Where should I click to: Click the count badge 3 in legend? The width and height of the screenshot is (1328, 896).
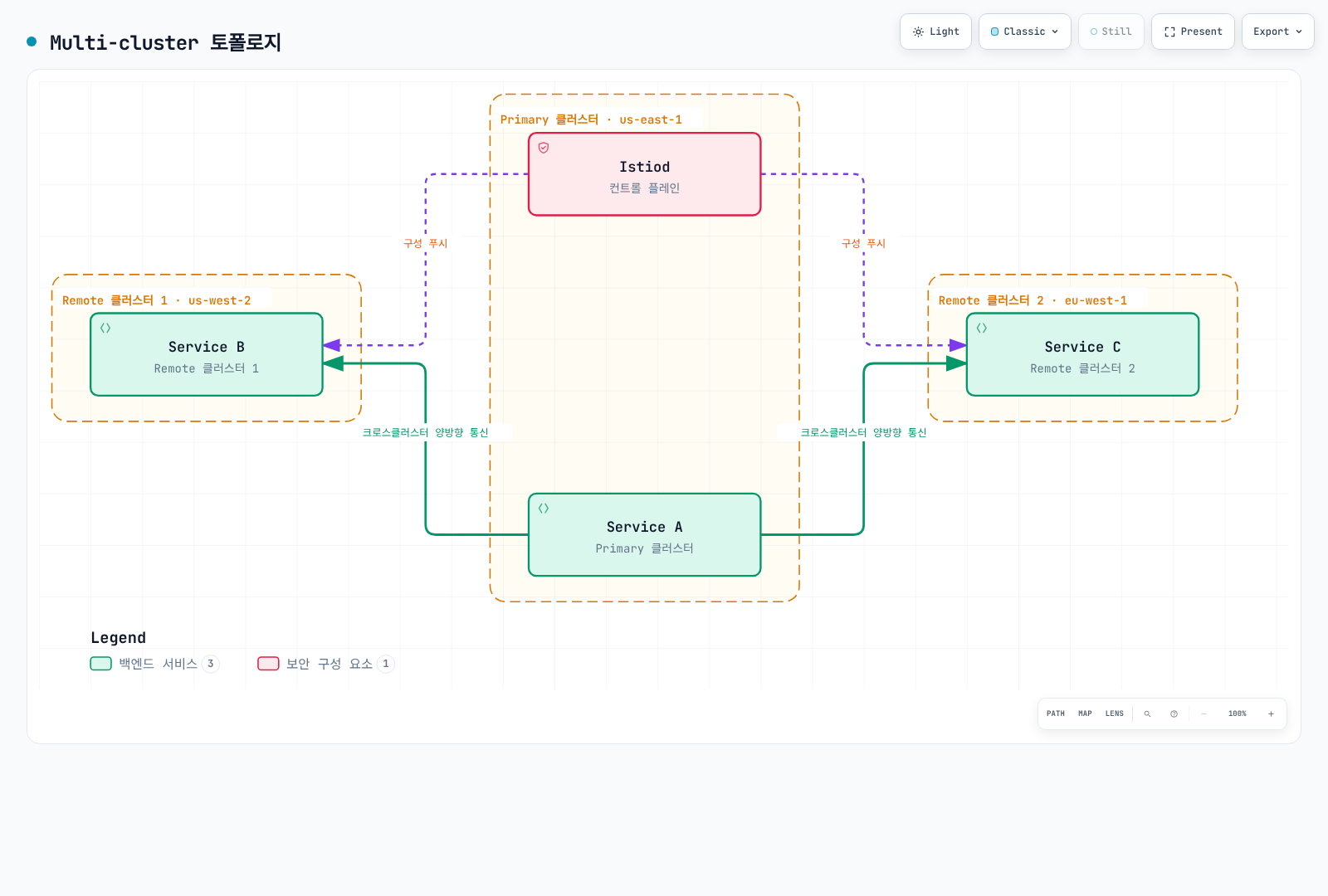point(211,664)
